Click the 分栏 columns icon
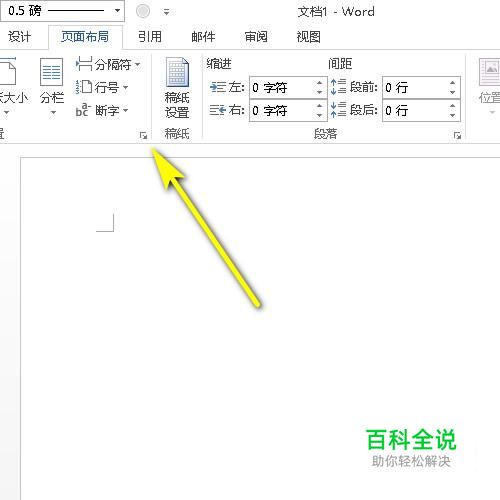 pos(51,72)
